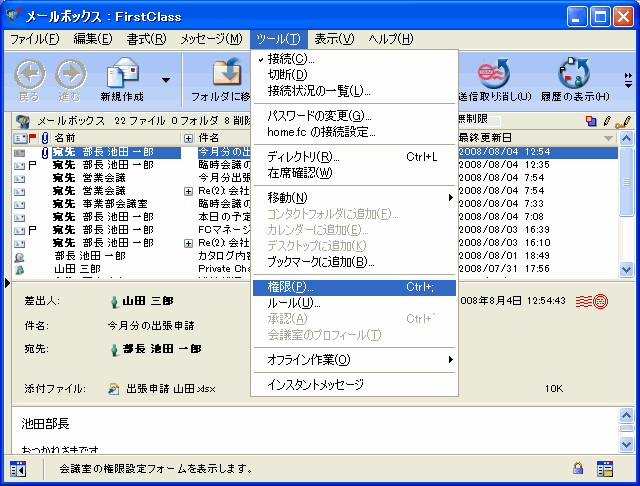640x486 pixels.
Task: Toggle the checked 接続 menu item
Action: point(290,60)
